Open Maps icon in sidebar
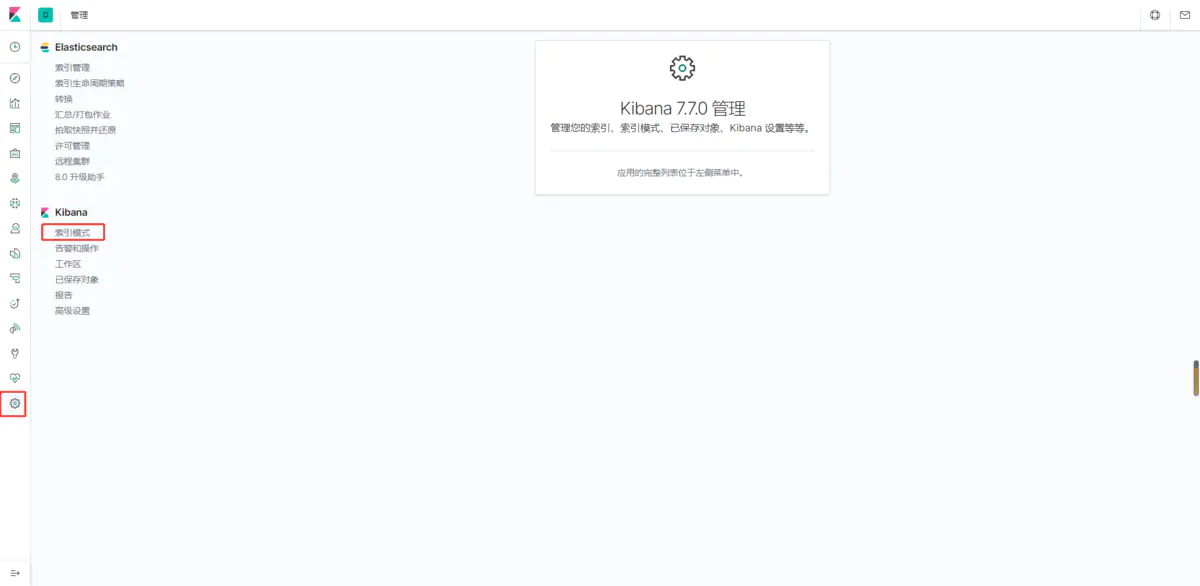This screenshot has width=1200, height=586. click(15, 178)
